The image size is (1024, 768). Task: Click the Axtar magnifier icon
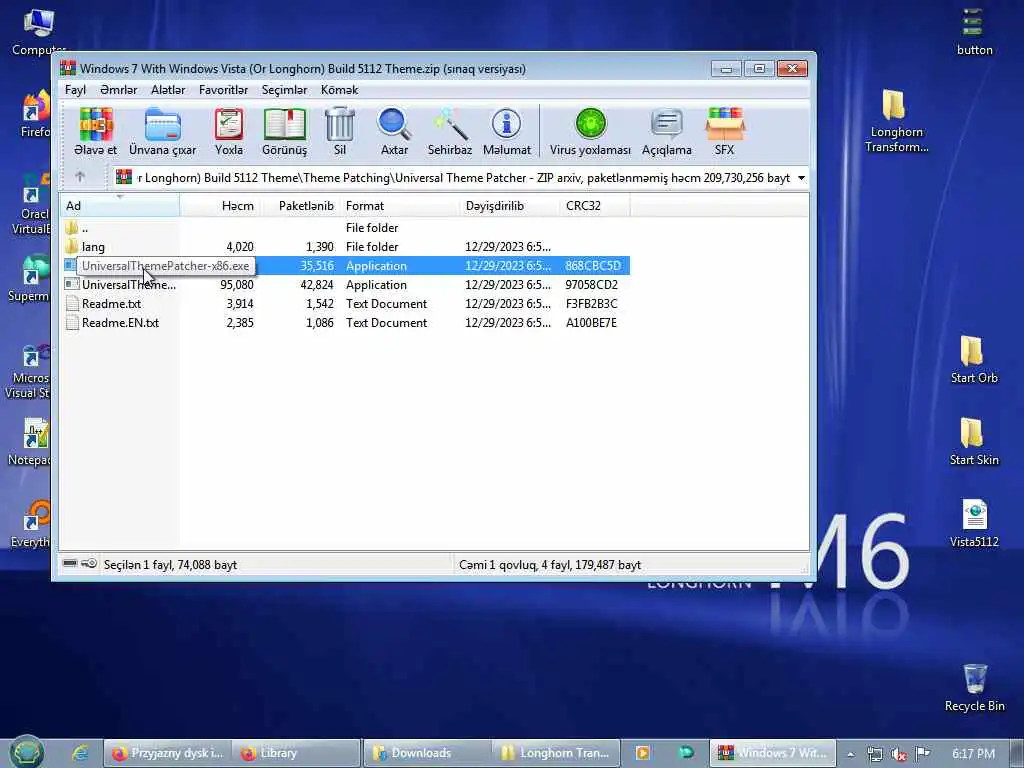coord(394,132)
